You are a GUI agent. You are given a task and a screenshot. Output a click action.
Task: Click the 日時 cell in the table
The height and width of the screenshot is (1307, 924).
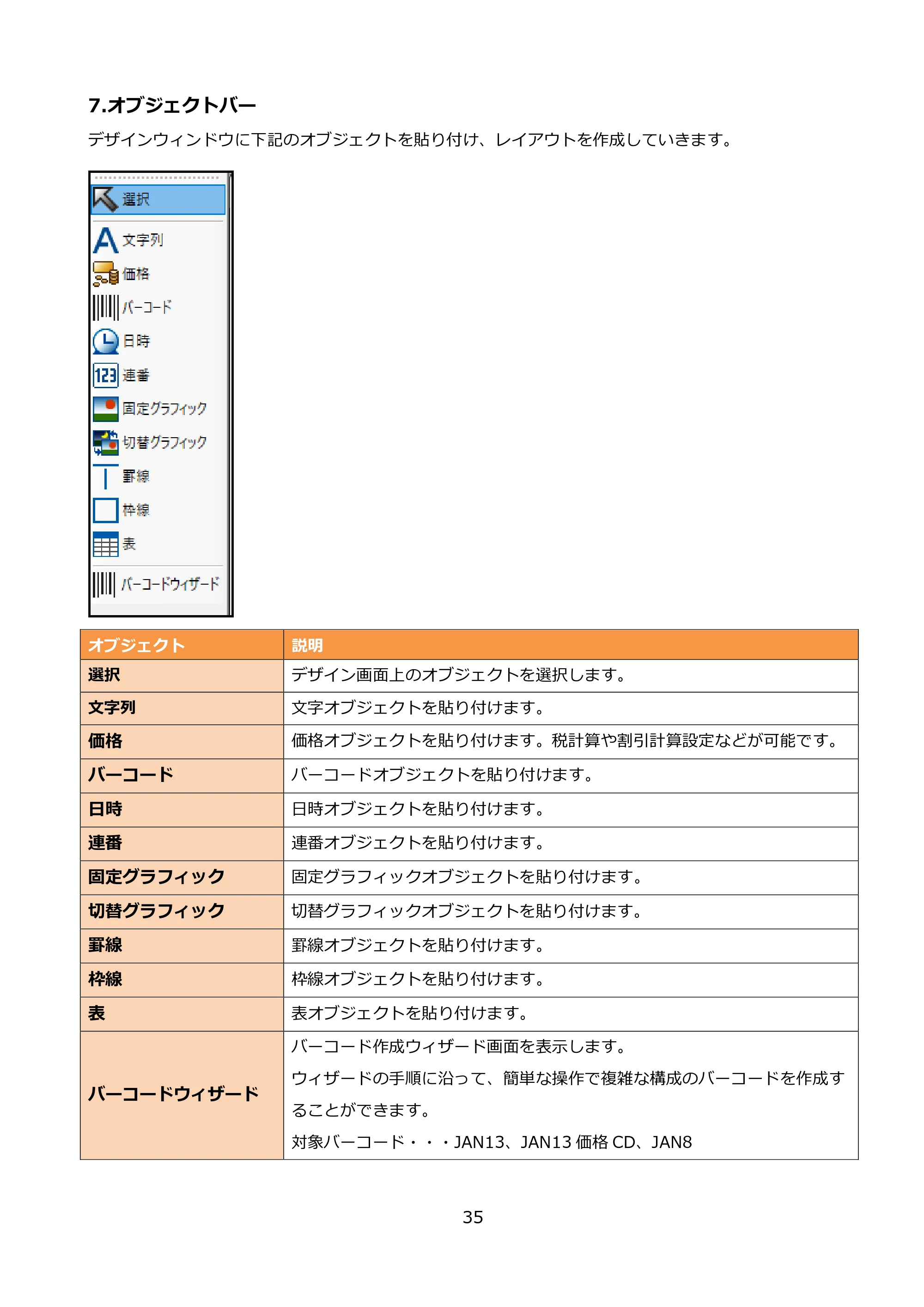pos(182,810)
